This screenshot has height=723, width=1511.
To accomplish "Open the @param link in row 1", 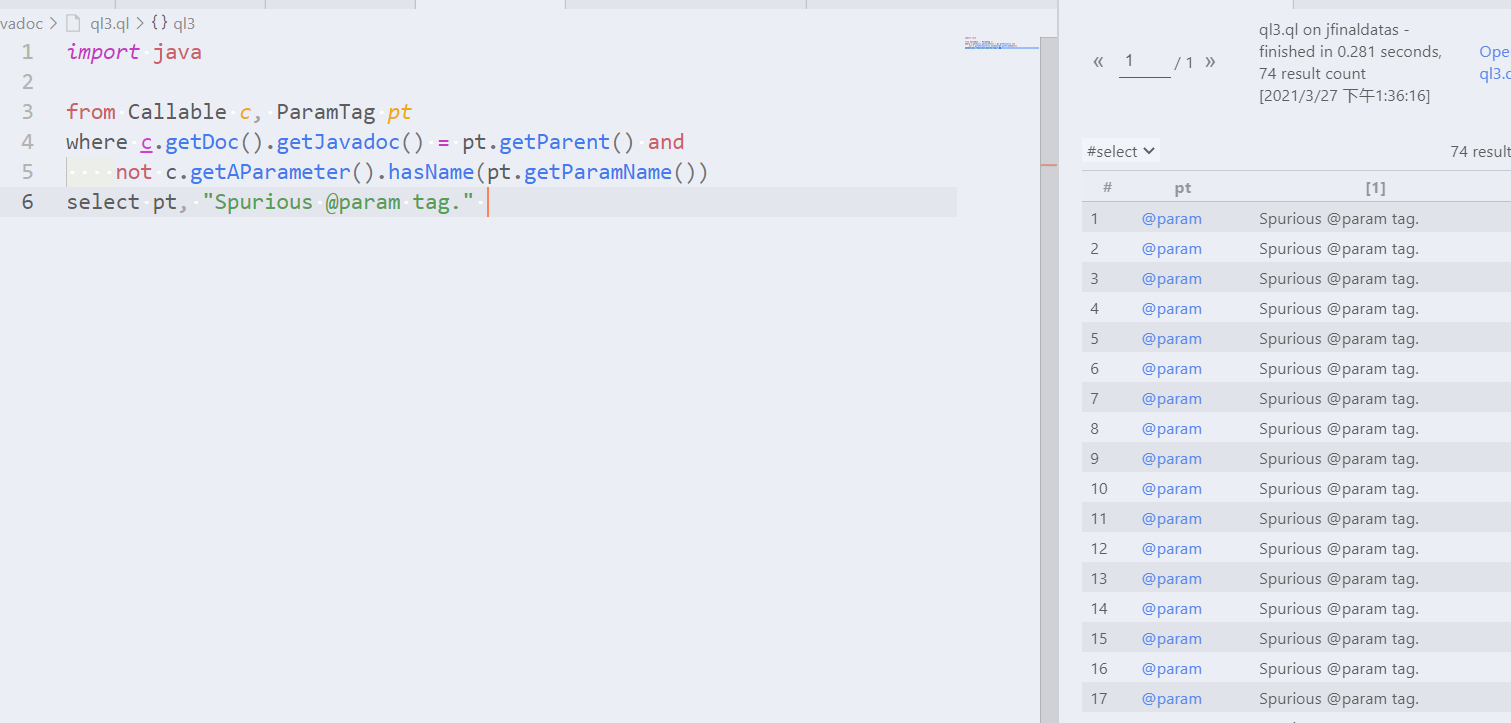I will (1172, 219).
